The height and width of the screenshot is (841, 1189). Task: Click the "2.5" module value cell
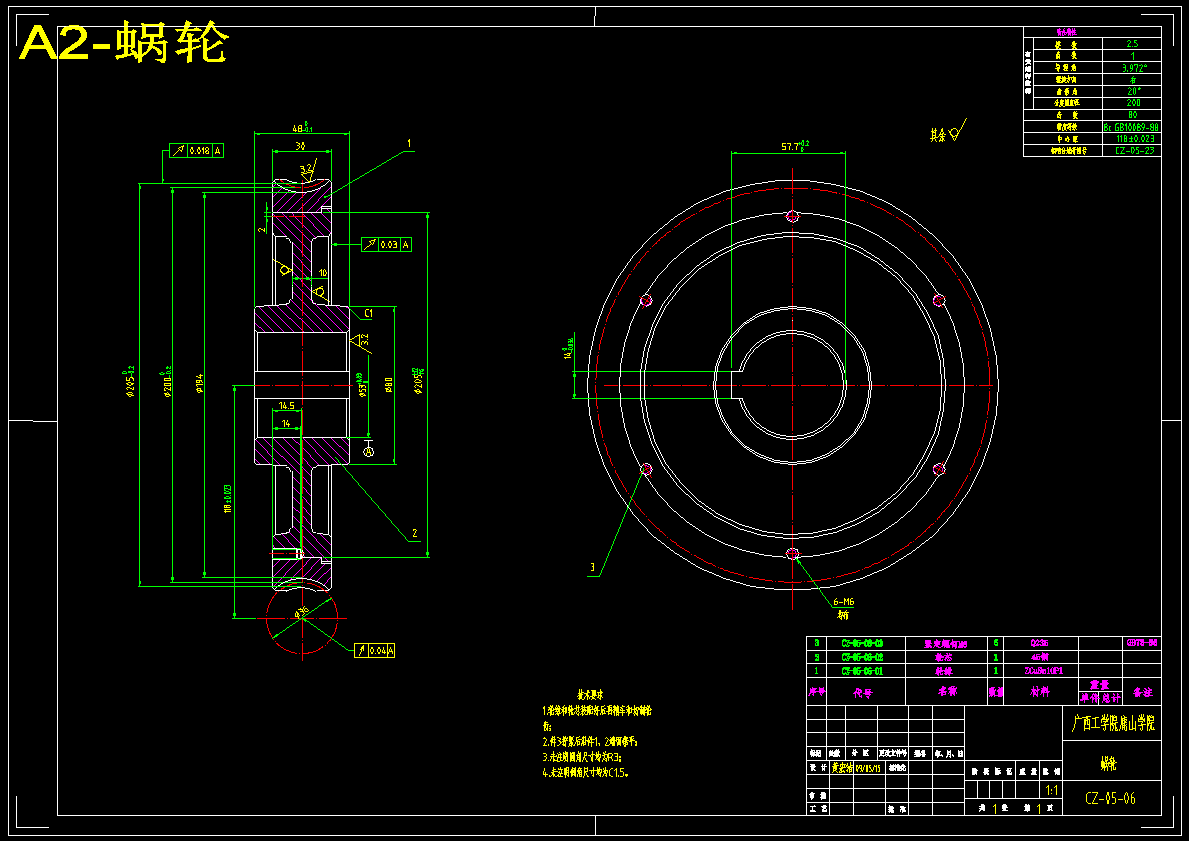tap(1132, 44)
